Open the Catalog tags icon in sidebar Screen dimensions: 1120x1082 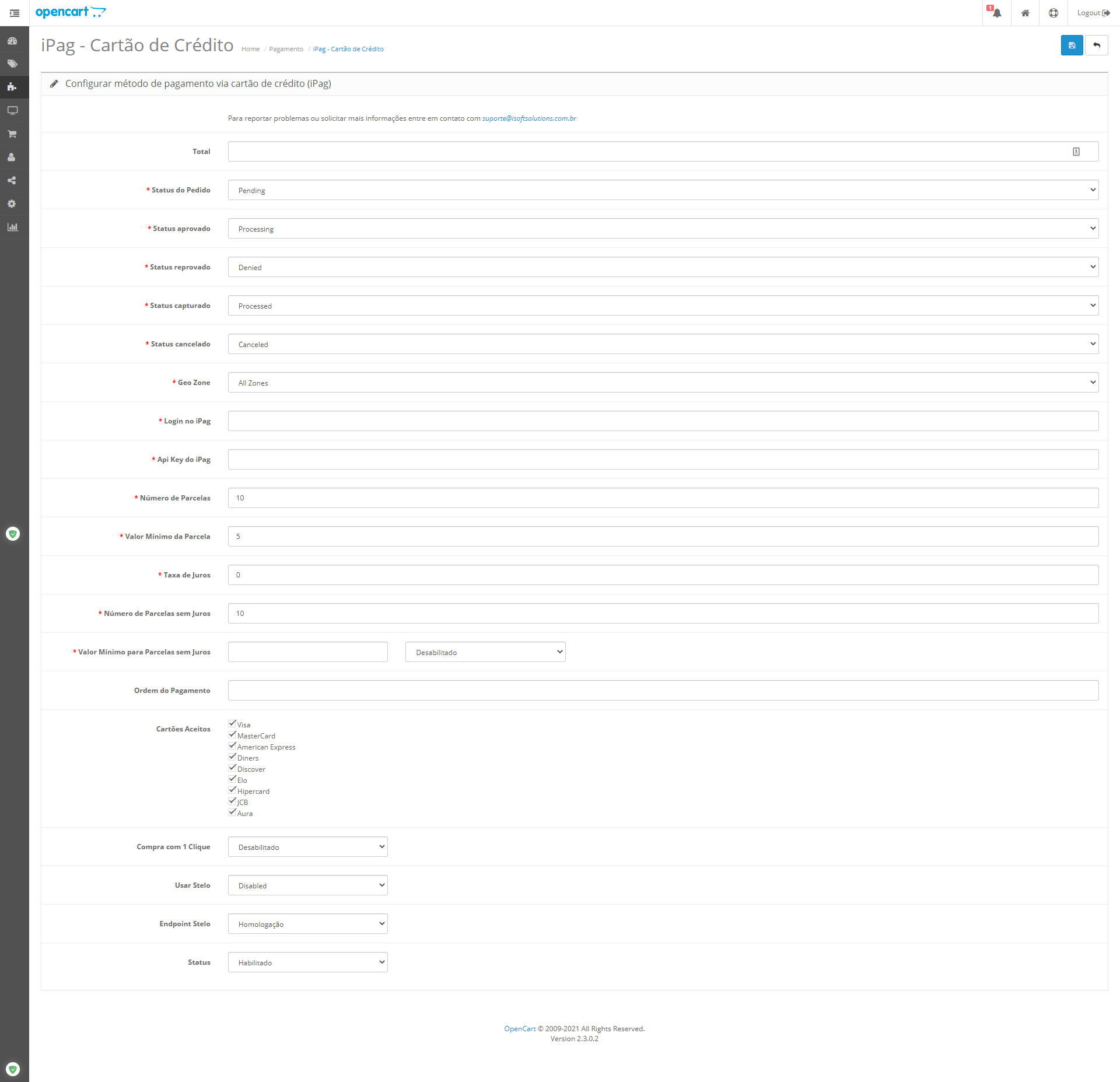12,64
